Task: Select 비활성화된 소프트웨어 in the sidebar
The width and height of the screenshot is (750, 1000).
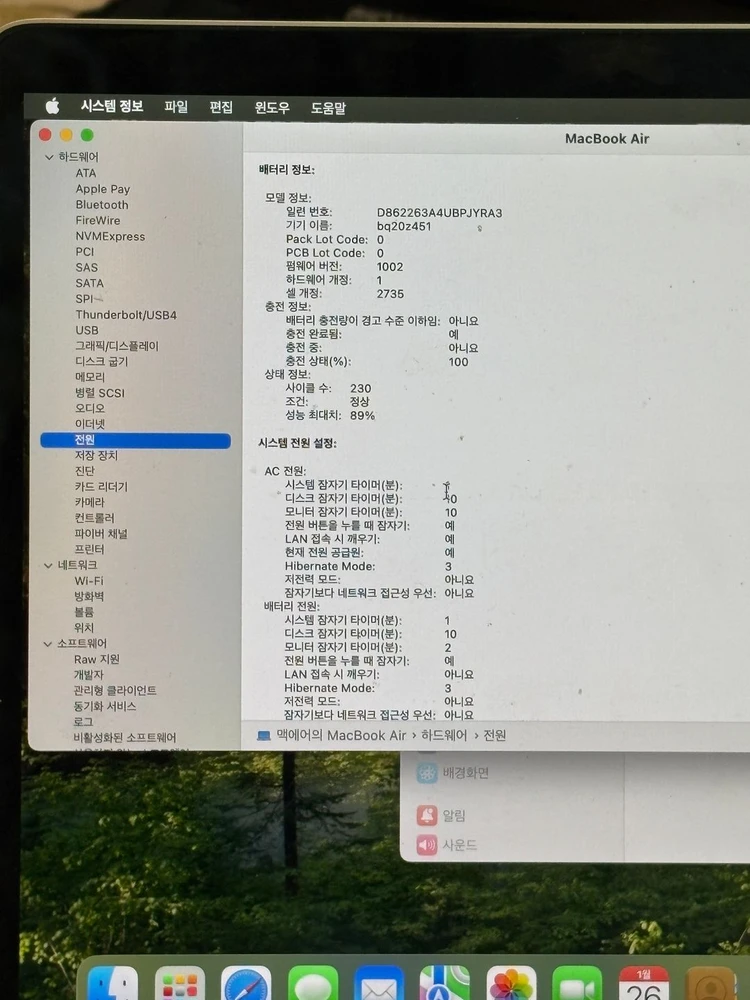Action: click(x=125, y=738)
